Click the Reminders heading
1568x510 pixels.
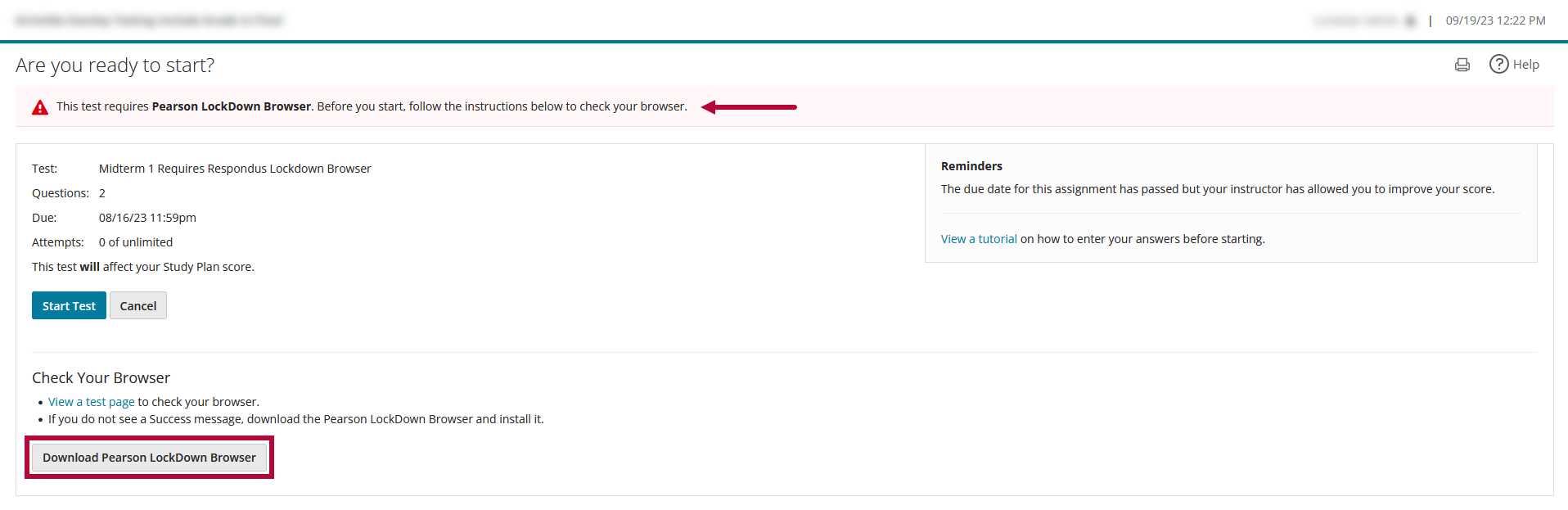click(971, 166)
